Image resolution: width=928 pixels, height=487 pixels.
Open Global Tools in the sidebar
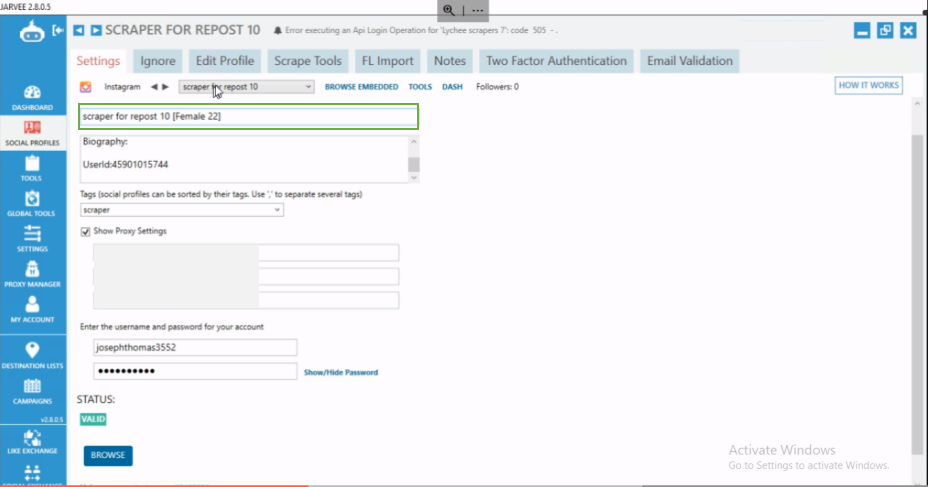point(32,204)
